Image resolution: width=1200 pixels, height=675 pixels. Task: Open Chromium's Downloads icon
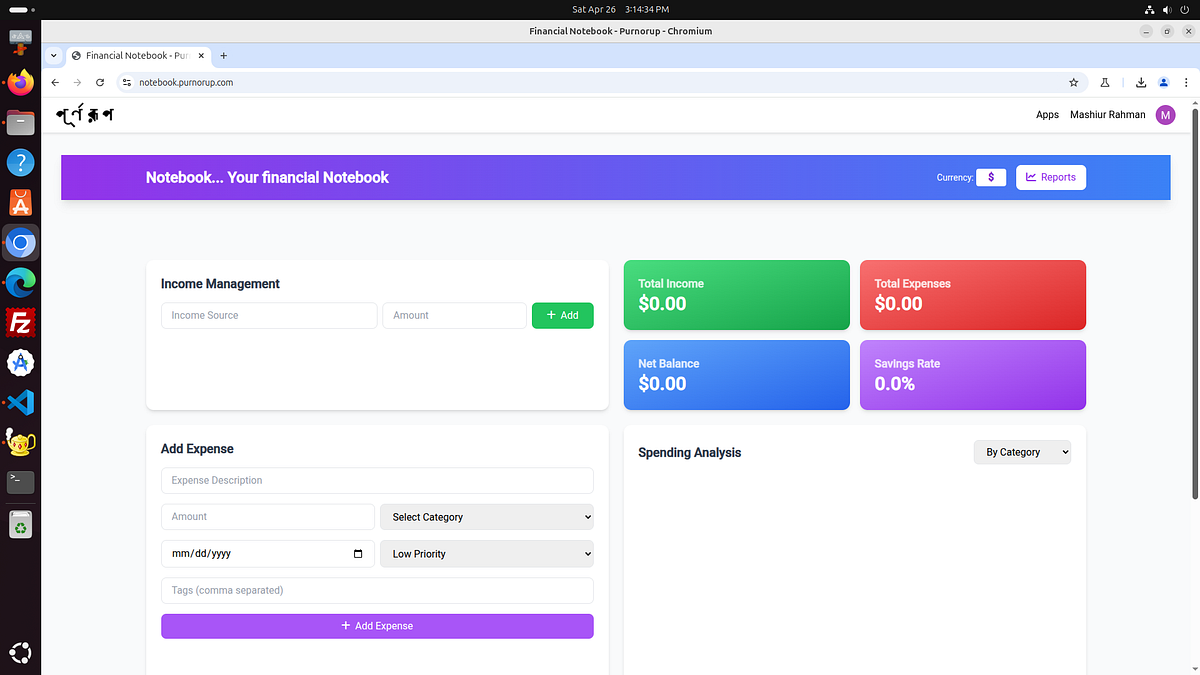point(1140,82)
